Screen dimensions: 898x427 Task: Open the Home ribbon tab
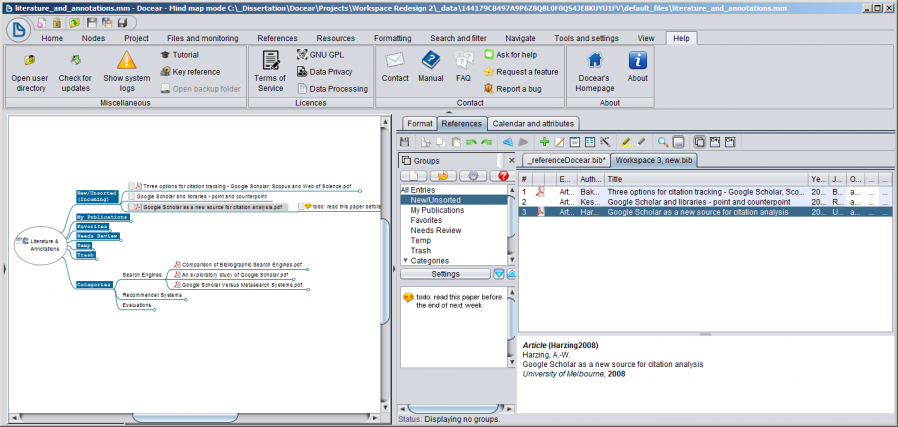[x=52, y=38]
